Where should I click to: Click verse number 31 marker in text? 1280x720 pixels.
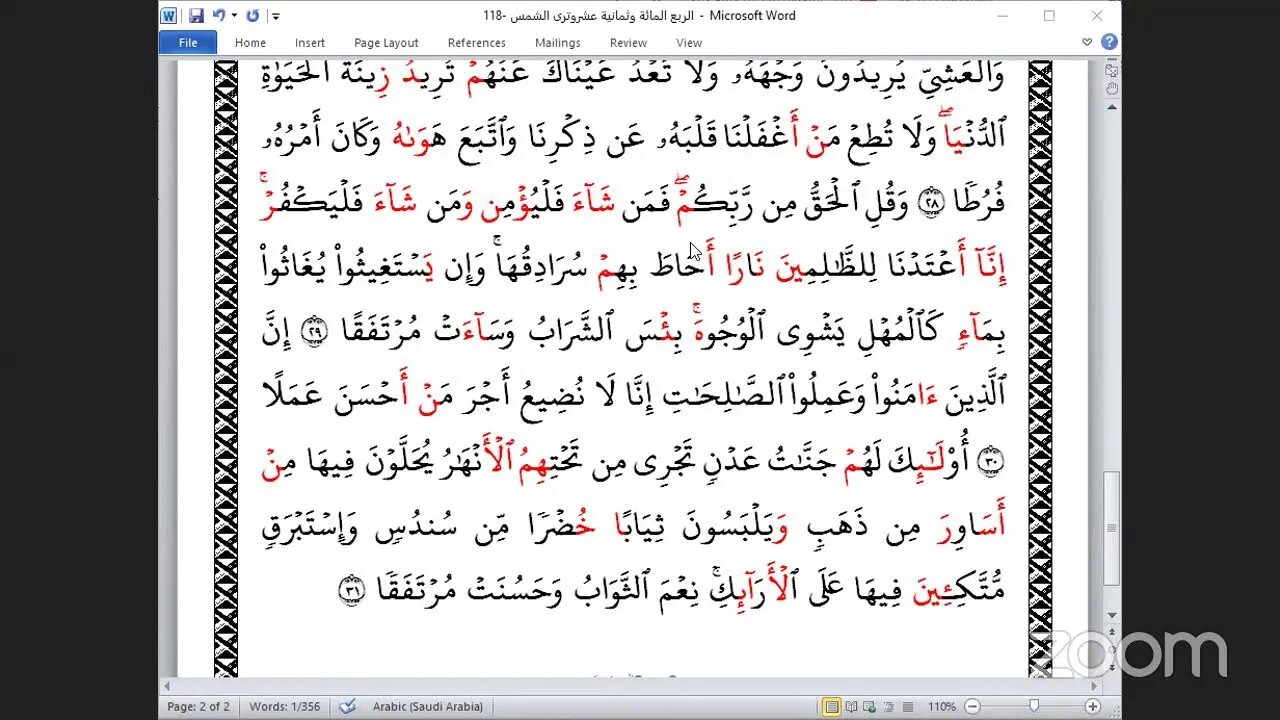[x=351, y=590]
